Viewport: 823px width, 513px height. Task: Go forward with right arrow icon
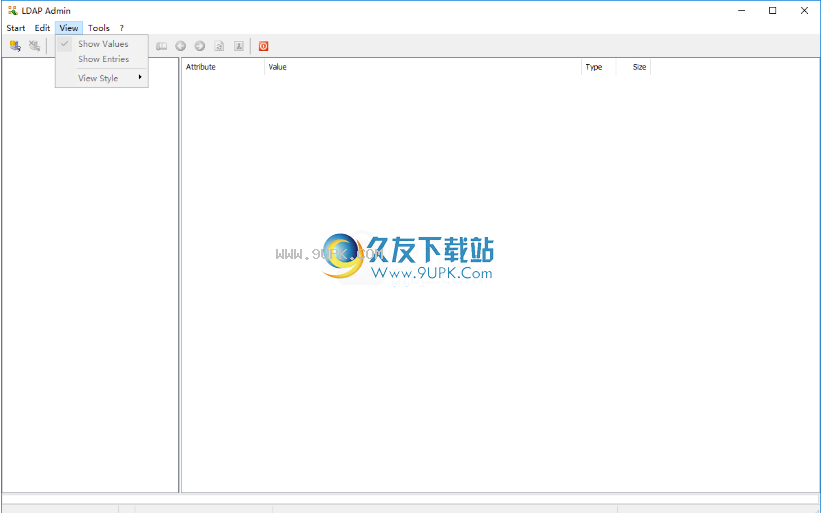(200, 46)
